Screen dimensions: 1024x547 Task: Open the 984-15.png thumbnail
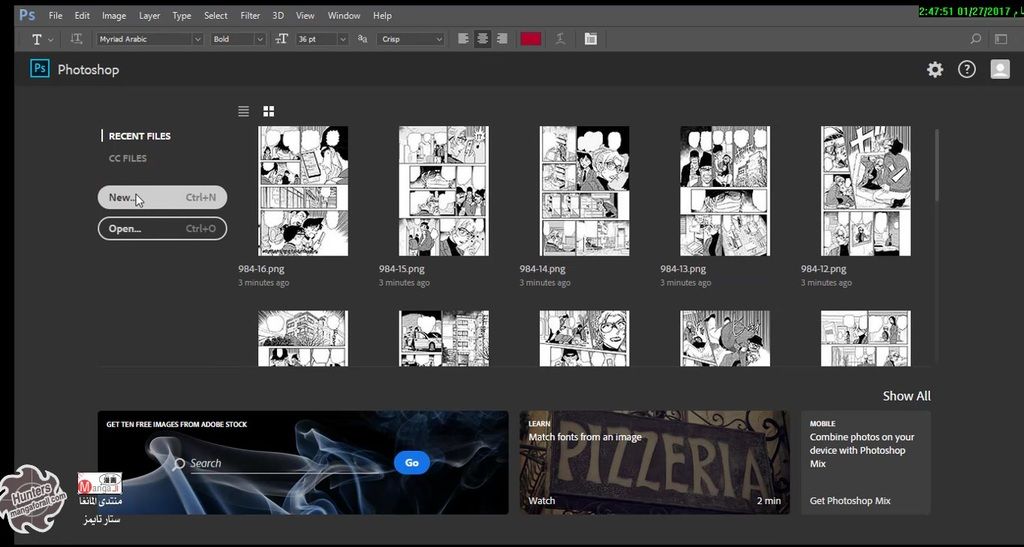[x=443, y=191]
